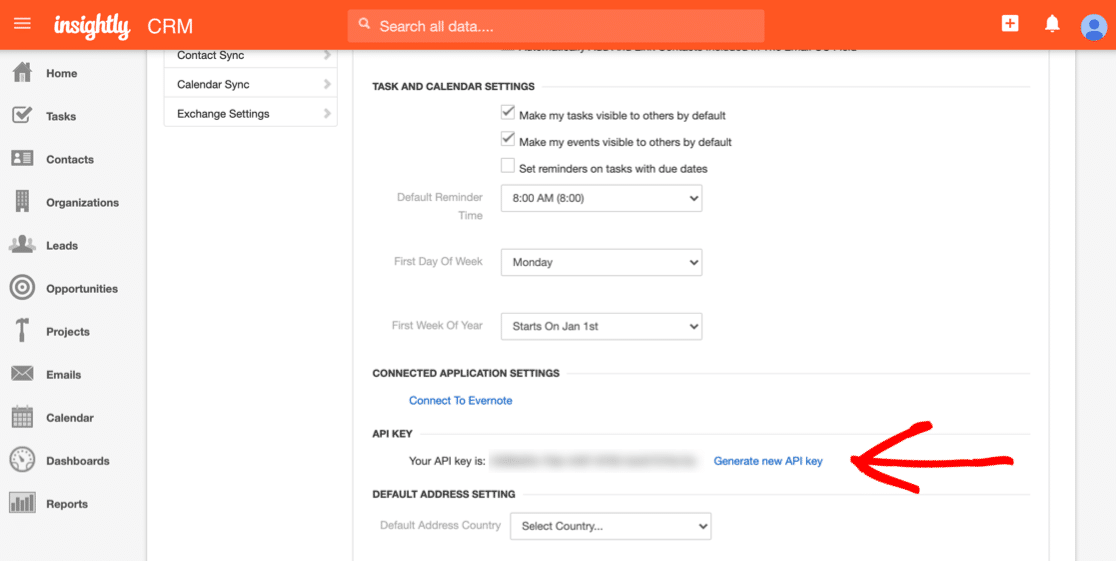
Task: Go to Leads in sidebar
Action: click(62, 246)
